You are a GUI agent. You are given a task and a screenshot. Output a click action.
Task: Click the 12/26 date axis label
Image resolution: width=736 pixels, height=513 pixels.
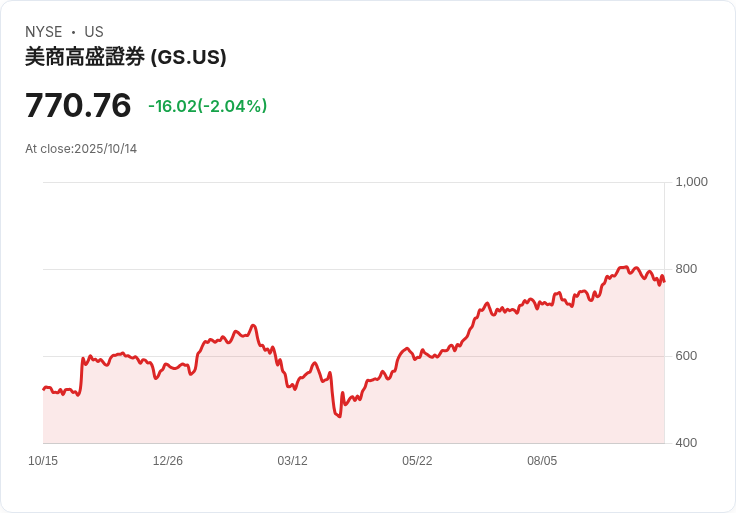click(x=168, y=461)
